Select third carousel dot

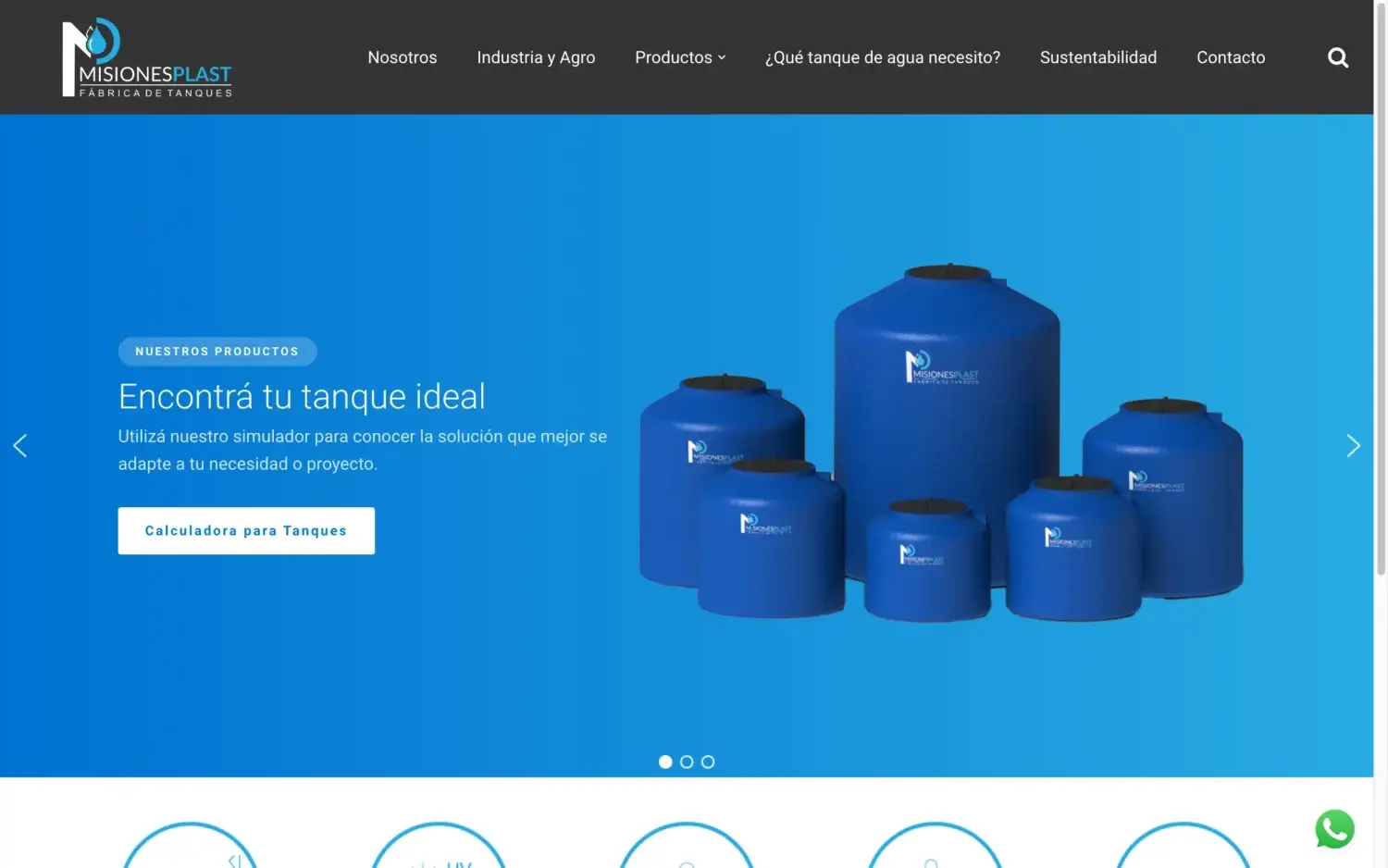click(708, 762)
